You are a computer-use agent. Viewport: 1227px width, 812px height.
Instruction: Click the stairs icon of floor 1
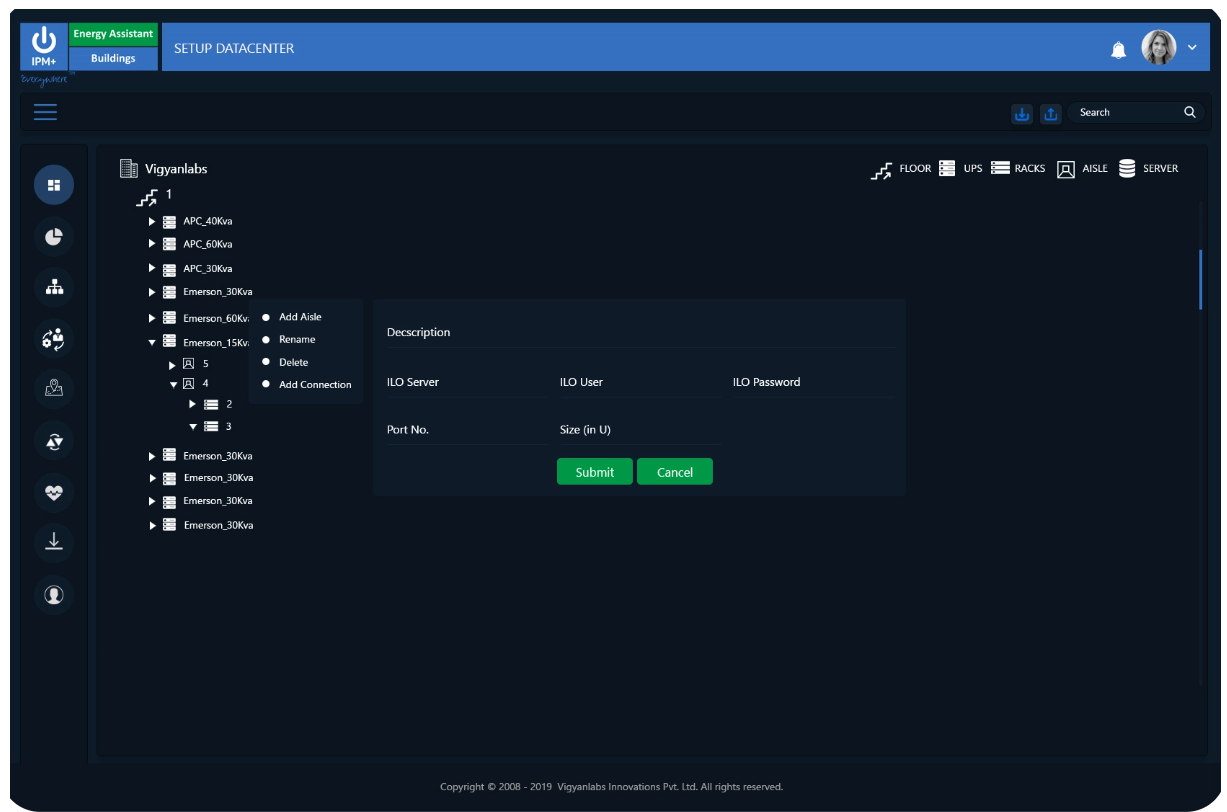147,197
